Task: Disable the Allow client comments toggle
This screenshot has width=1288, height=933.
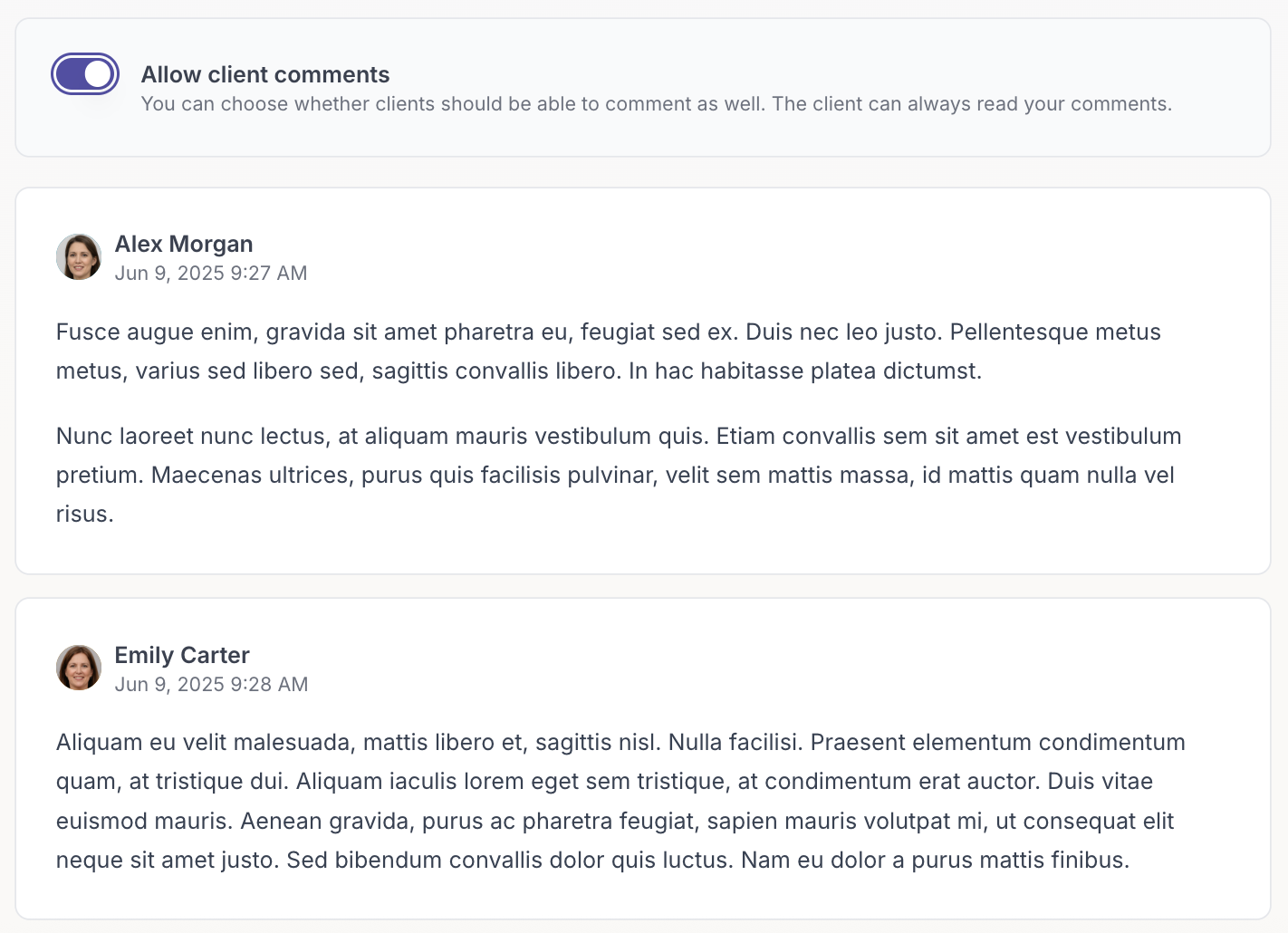Action: tap(85, 74)
